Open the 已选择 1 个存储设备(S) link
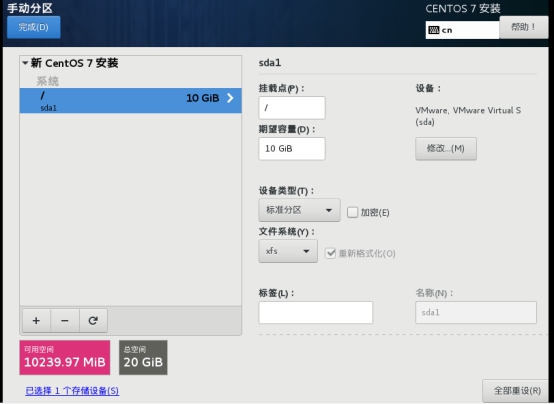Screen dimensions: 554x404 [72, 391]
